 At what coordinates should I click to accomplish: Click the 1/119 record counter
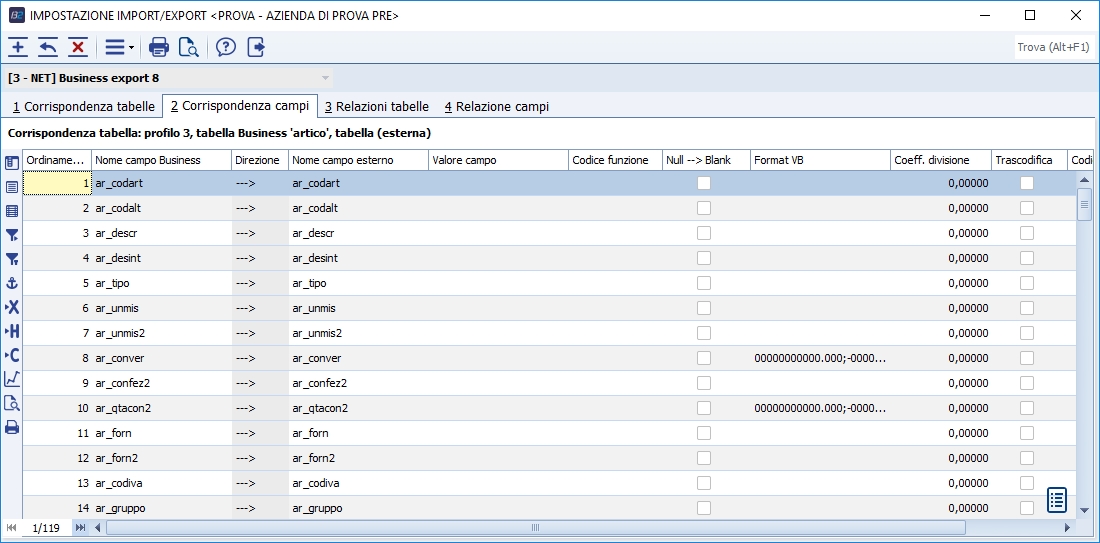coord(46,528)
